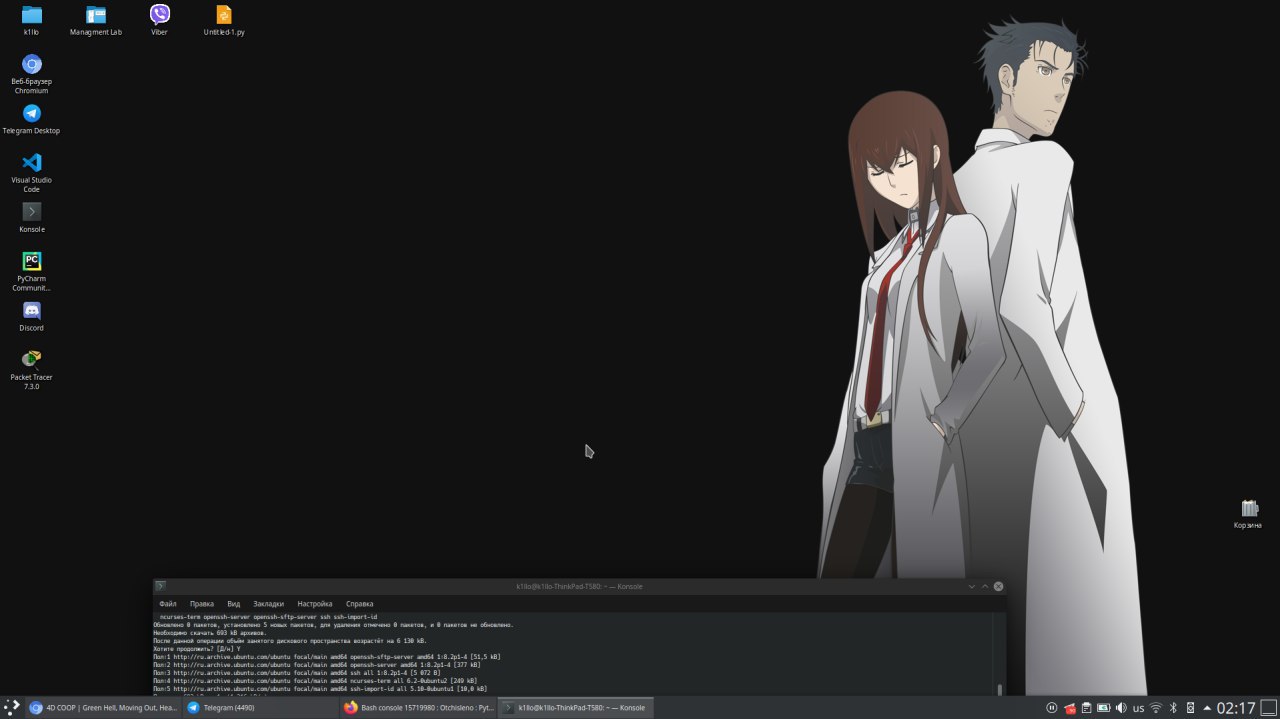
Task: Open the clipboard tray icon
Action: click(1086, 708)
